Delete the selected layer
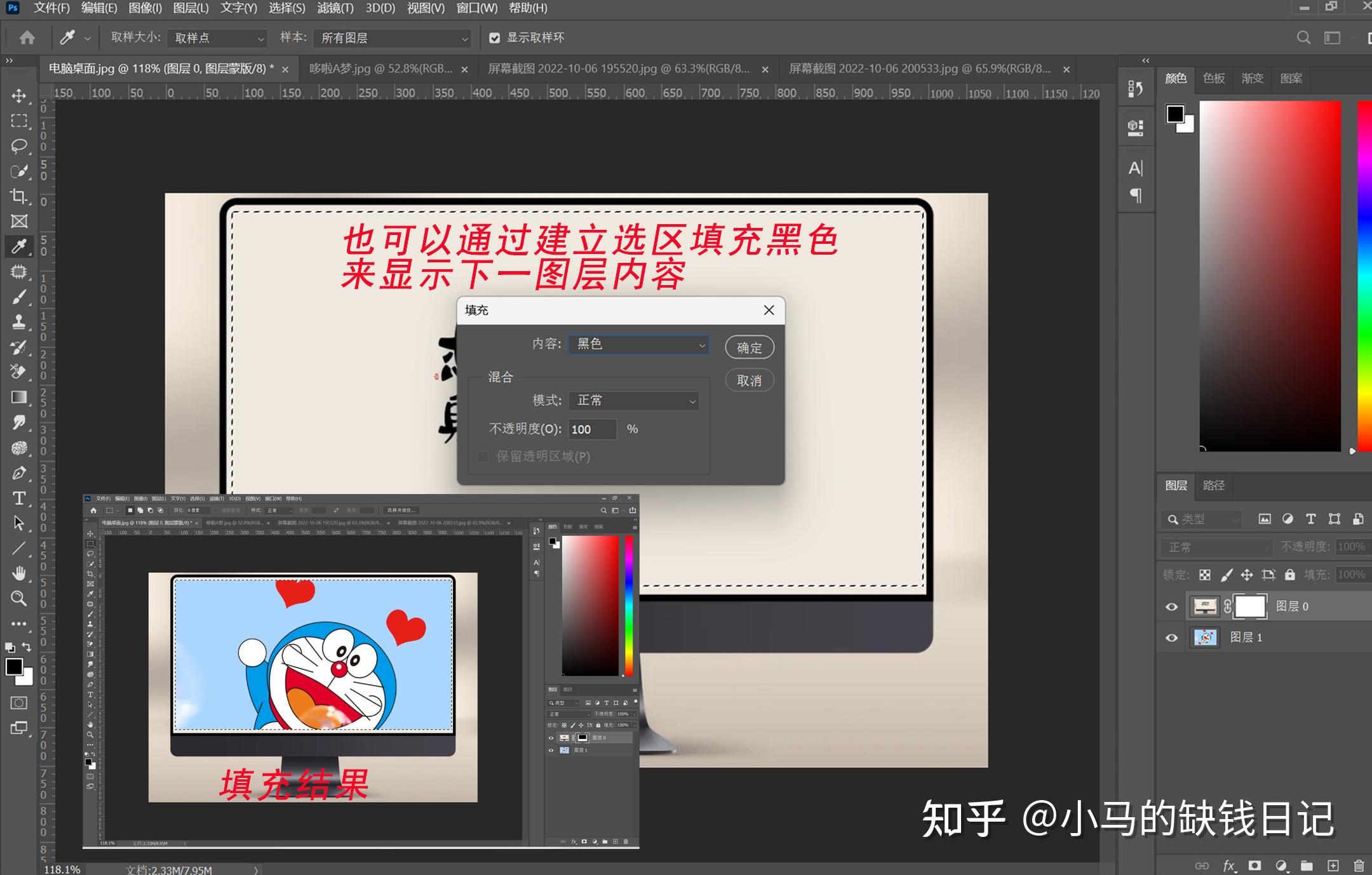 pyautogui.click(x=1359, y=865)
